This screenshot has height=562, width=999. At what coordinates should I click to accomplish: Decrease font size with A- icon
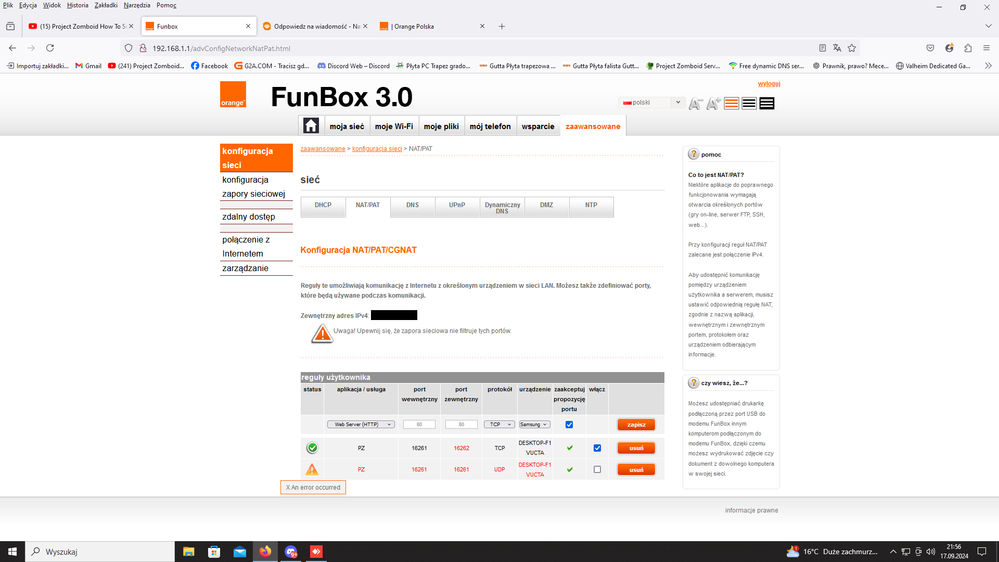pyautogui.click(x=695, y=104)
